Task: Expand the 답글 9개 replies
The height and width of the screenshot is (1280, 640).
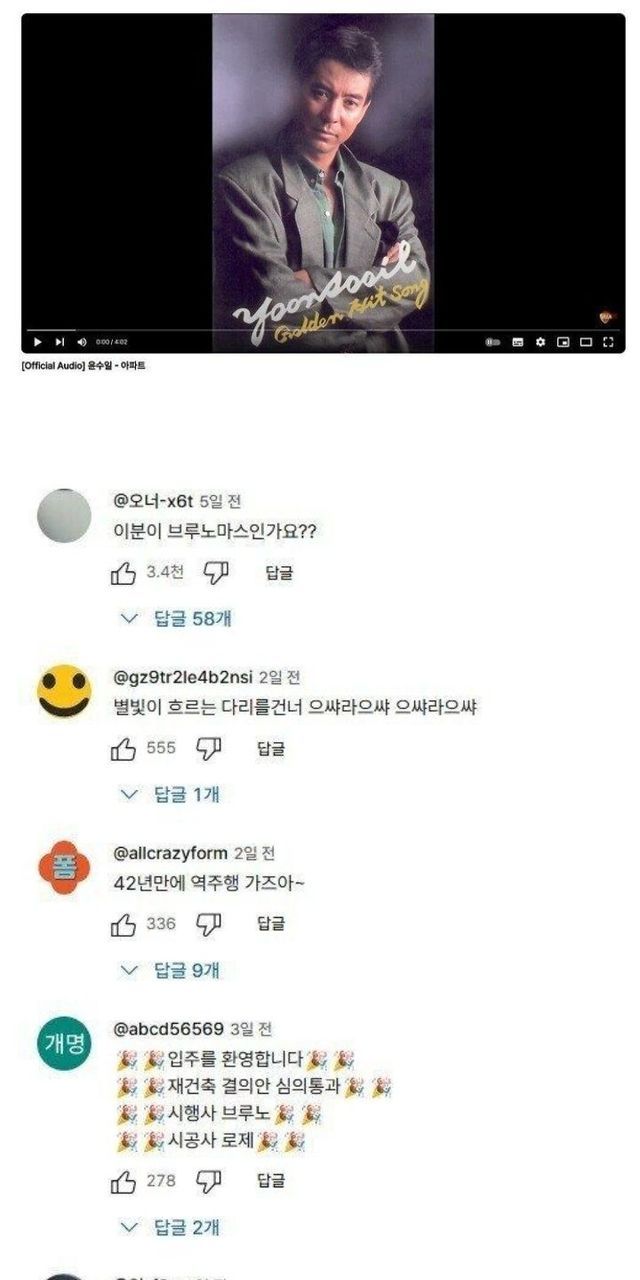Action: pyautogui.click(x=170, y=970)
